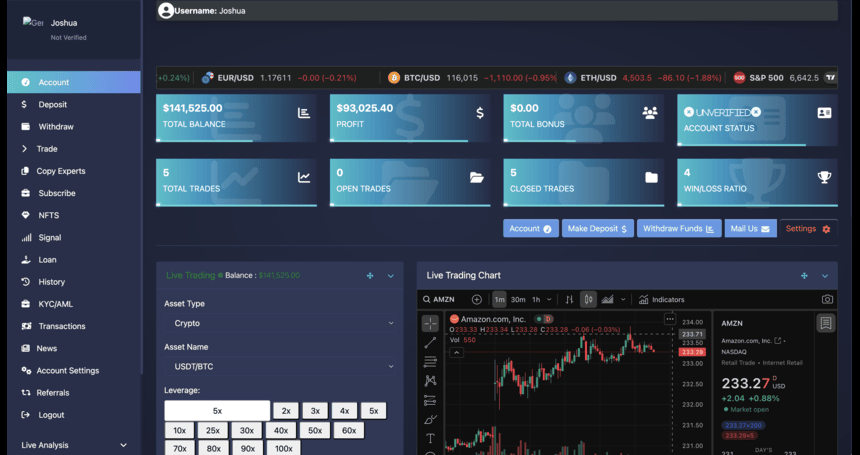860x455 pixels.
Task: Click the move icon on Live Trading Chart panel
Action: point(804,275)
